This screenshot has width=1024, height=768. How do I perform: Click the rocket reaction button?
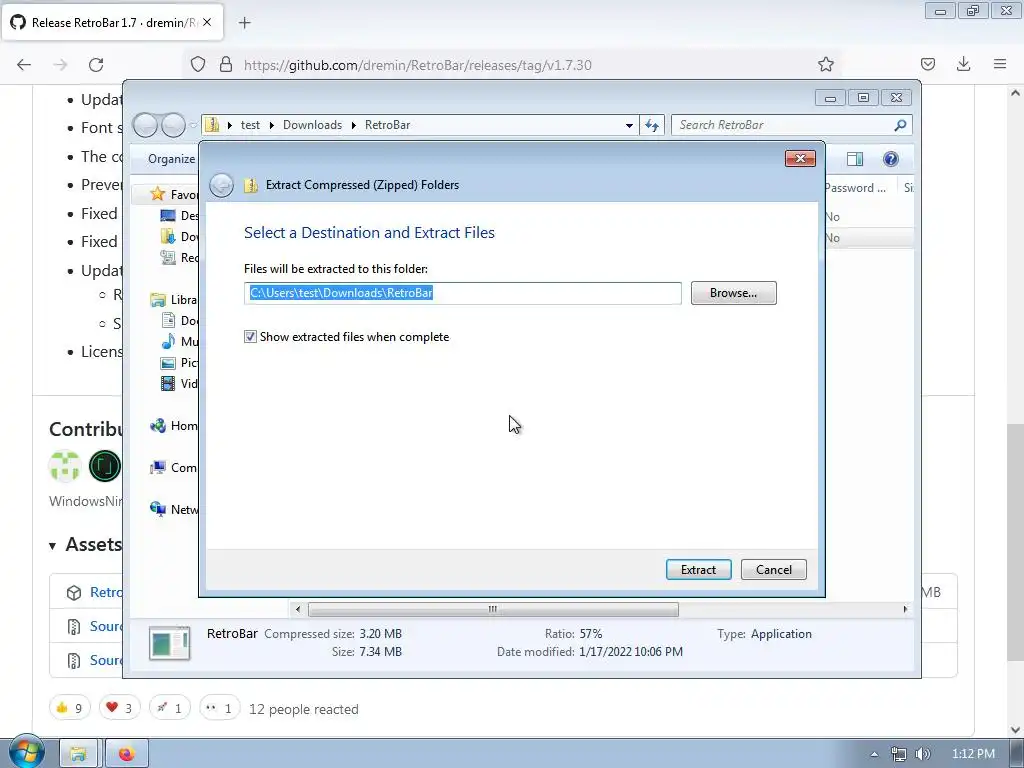[x=169, y=708]
